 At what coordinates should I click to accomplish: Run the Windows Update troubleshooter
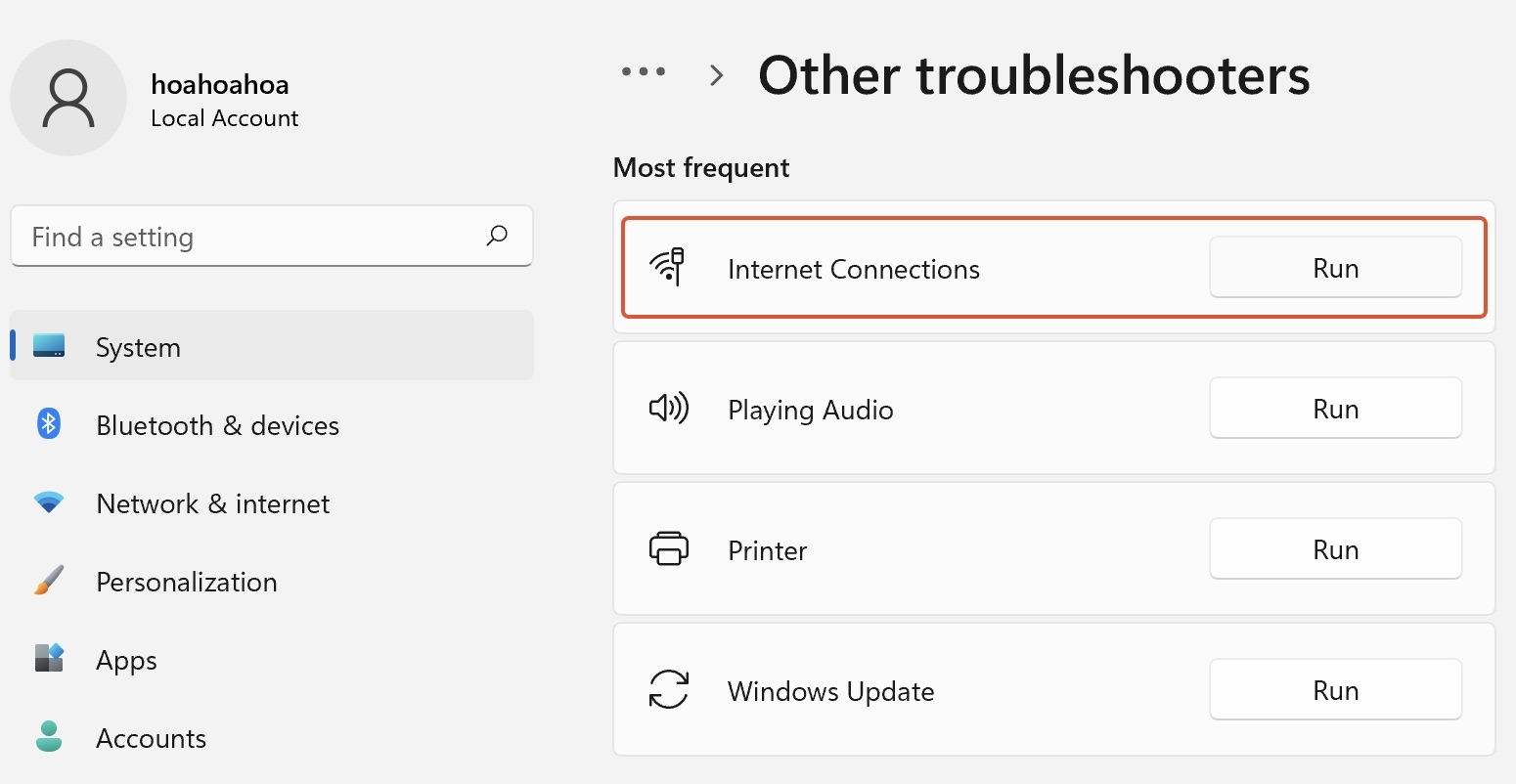tap(1335, 689)
